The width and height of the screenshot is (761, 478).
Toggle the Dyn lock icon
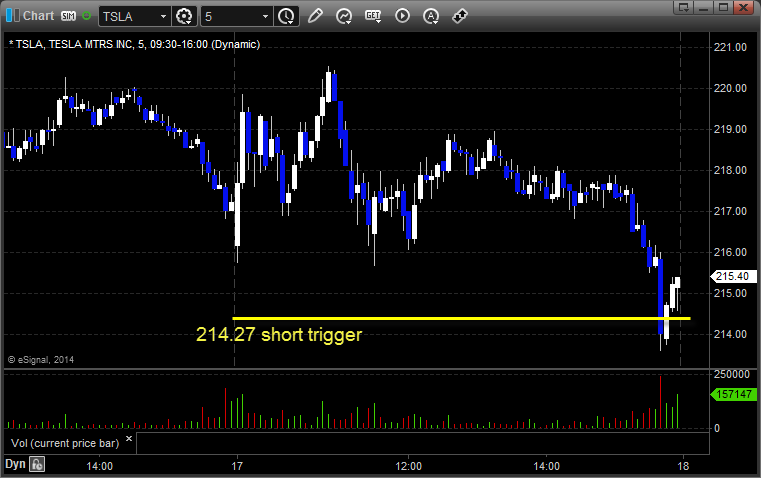(37, 464)
